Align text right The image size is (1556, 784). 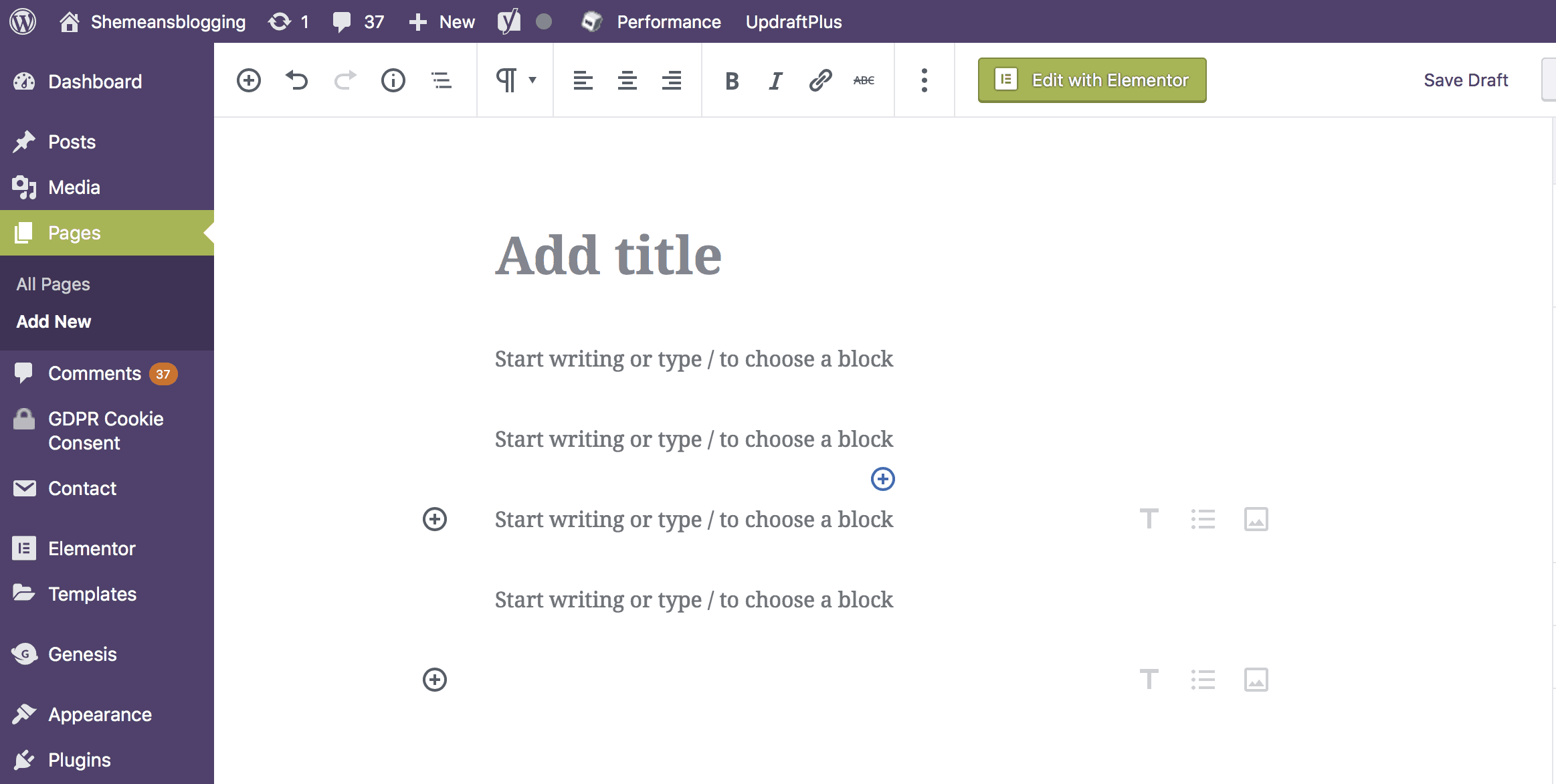672,80
